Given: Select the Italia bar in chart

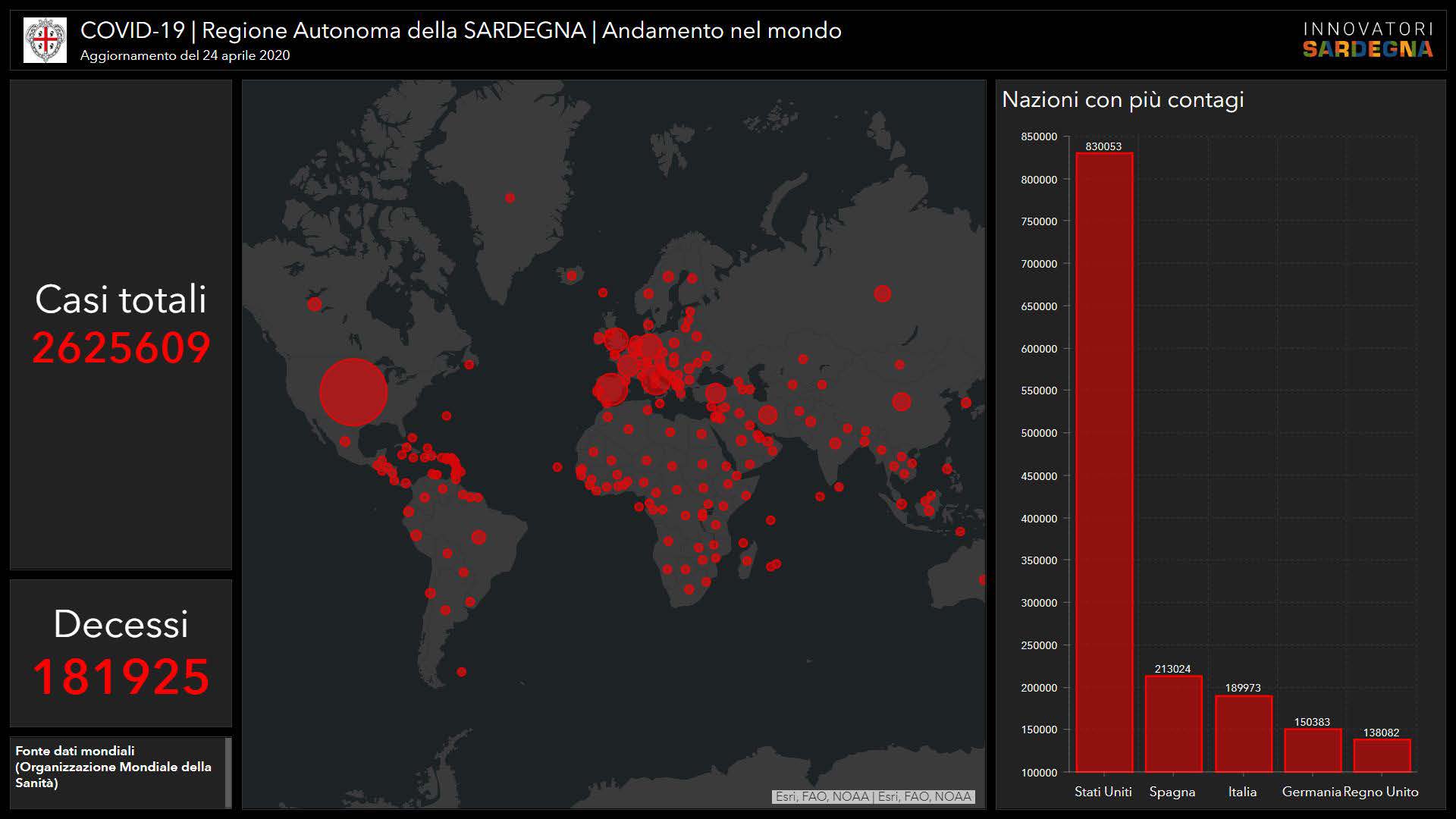Looking at the screenshot, I should coord(1242,733).
